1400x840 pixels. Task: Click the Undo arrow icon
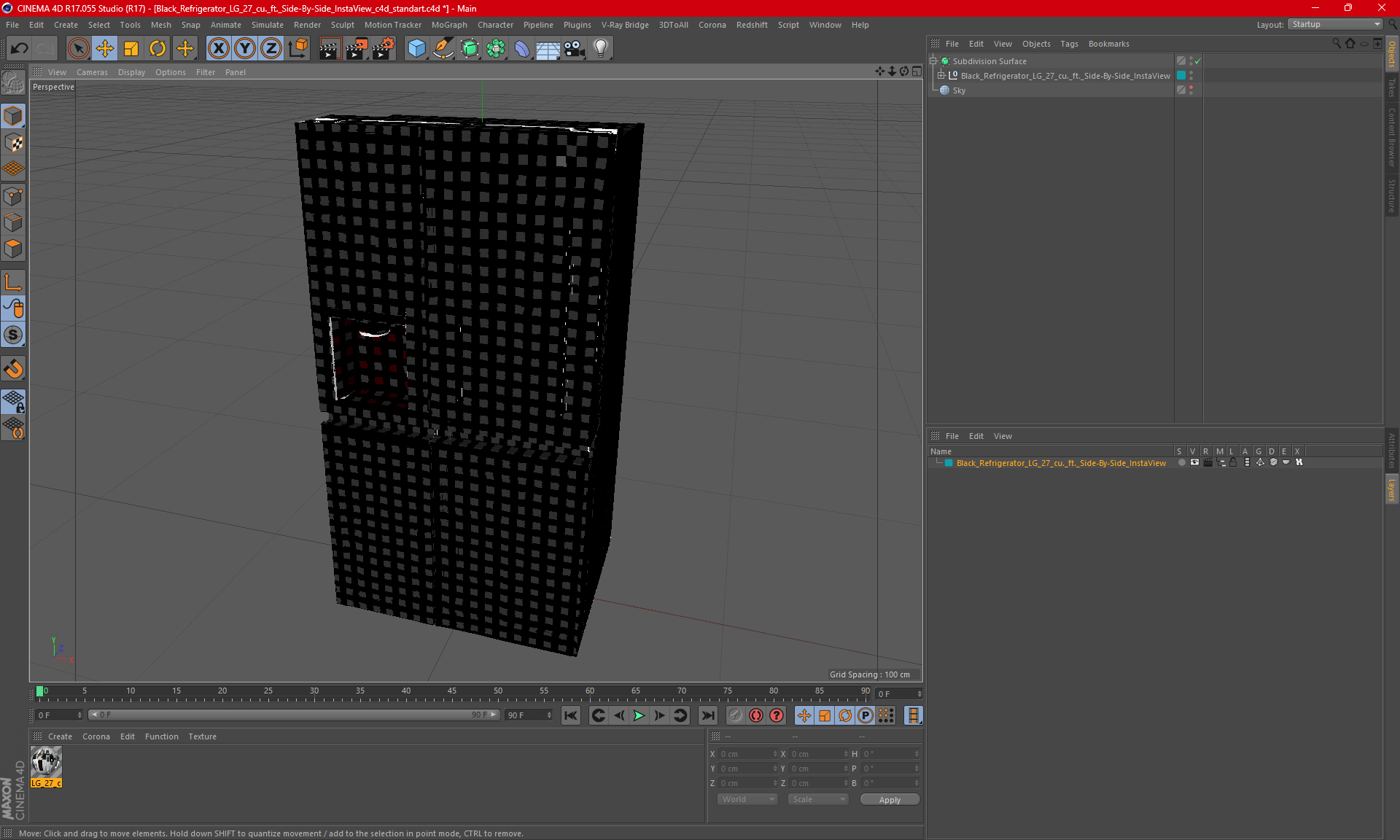point(20,48)
